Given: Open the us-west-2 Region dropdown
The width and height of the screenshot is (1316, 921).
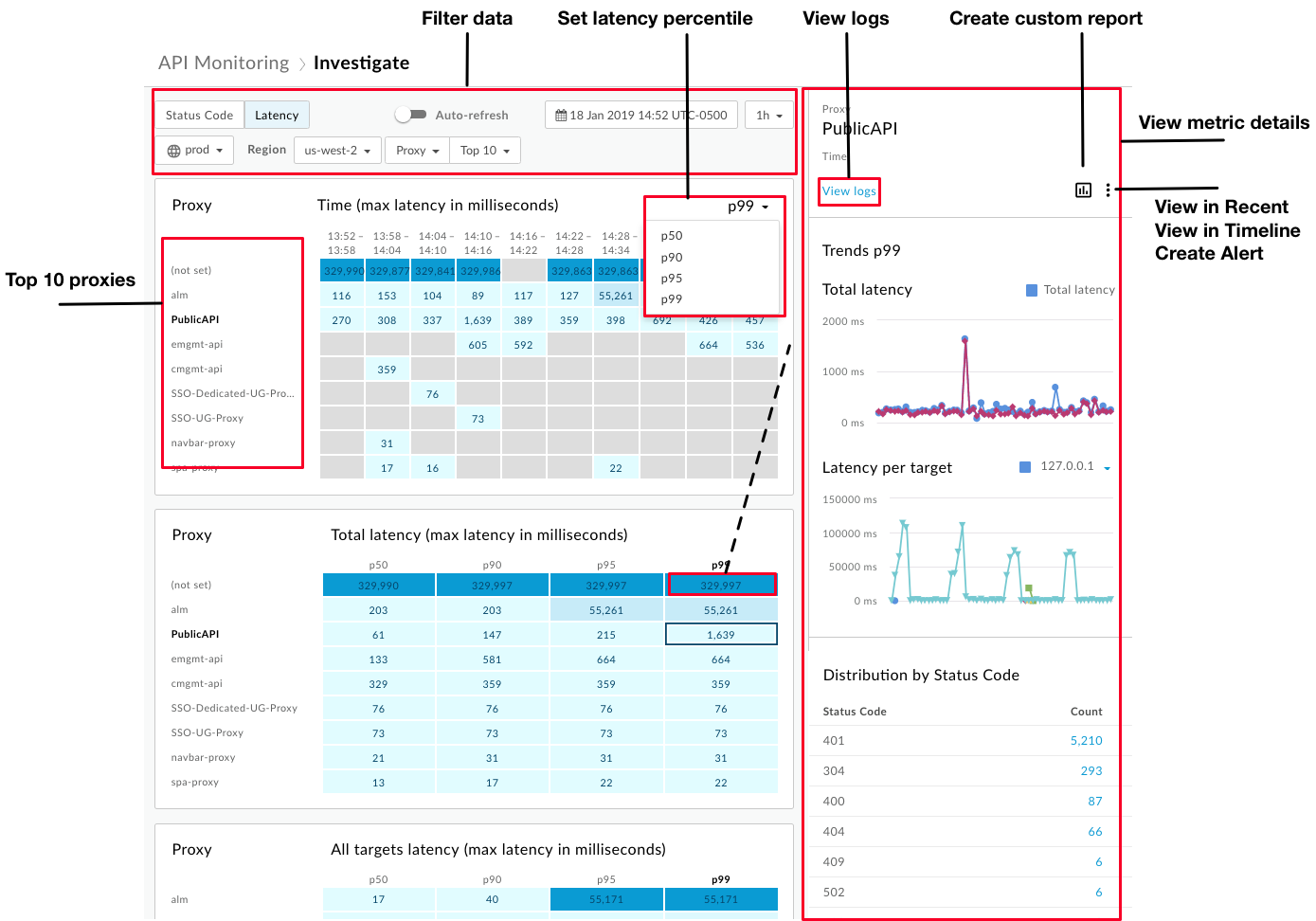Looking at the screenshot, I should 337,150.
